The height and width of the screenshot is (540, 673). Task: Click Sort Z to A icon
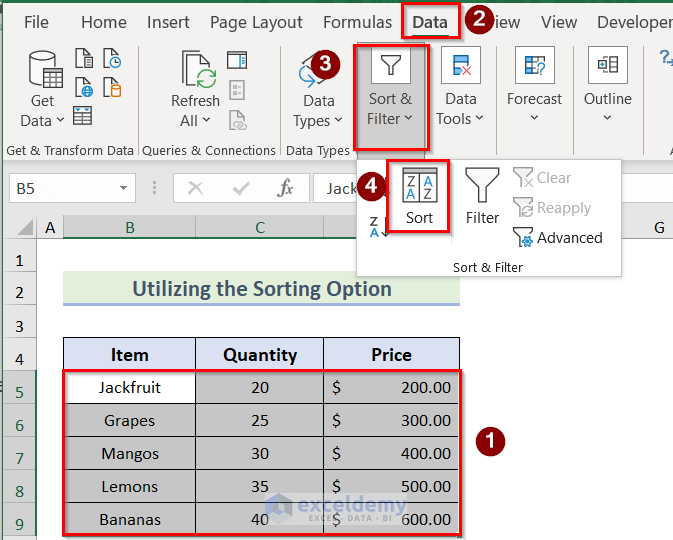click(x=375, y=227)
